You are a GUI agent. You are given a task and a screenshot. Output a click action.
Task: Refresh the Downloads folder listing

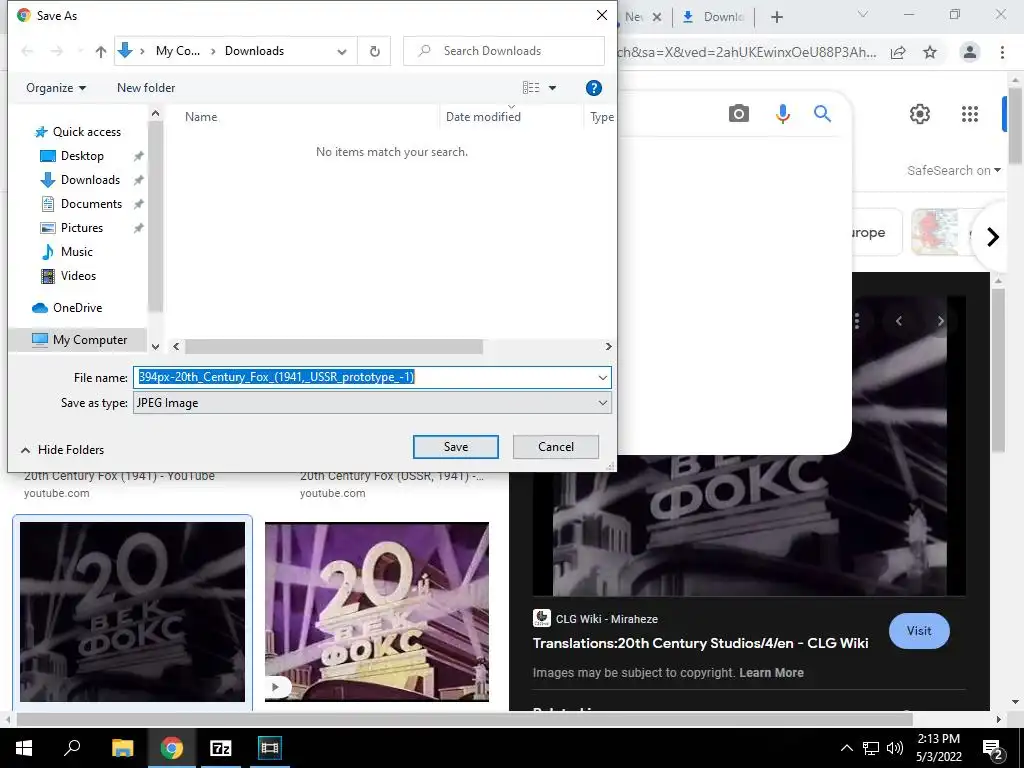coord(374,51)
